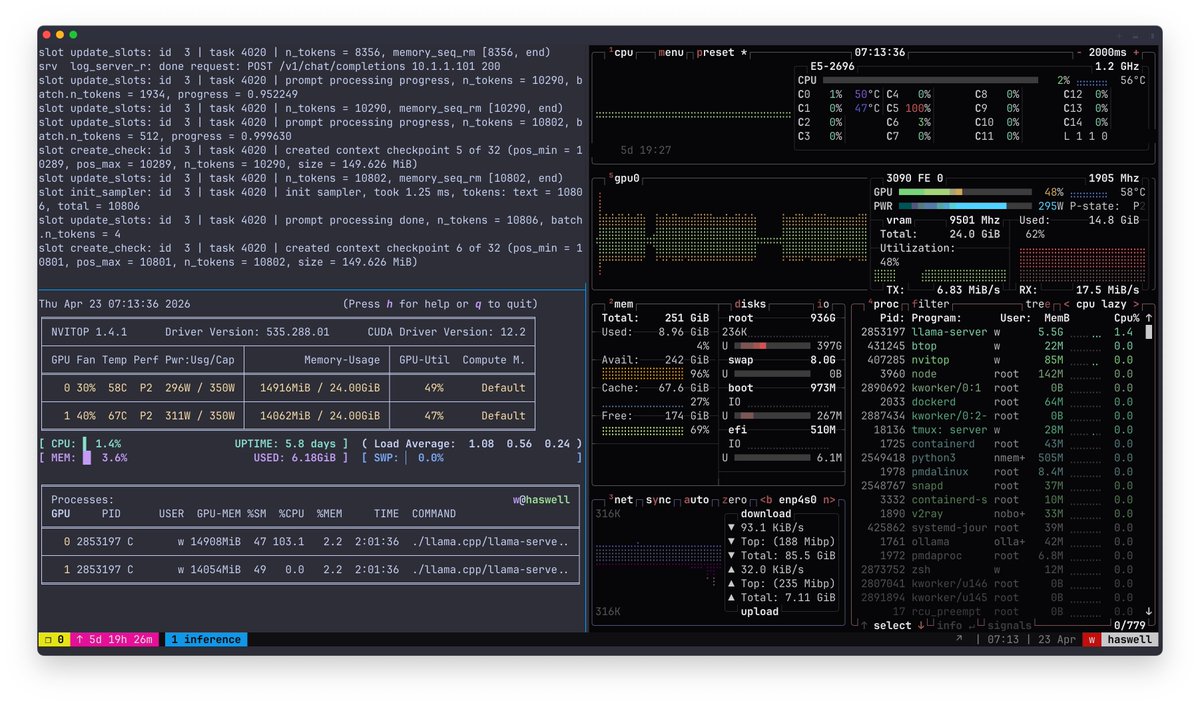The height and width of the screenshot is (705, 1200).
Task: Click left arrow before cpu lazy sorting
Action: 1065,304
